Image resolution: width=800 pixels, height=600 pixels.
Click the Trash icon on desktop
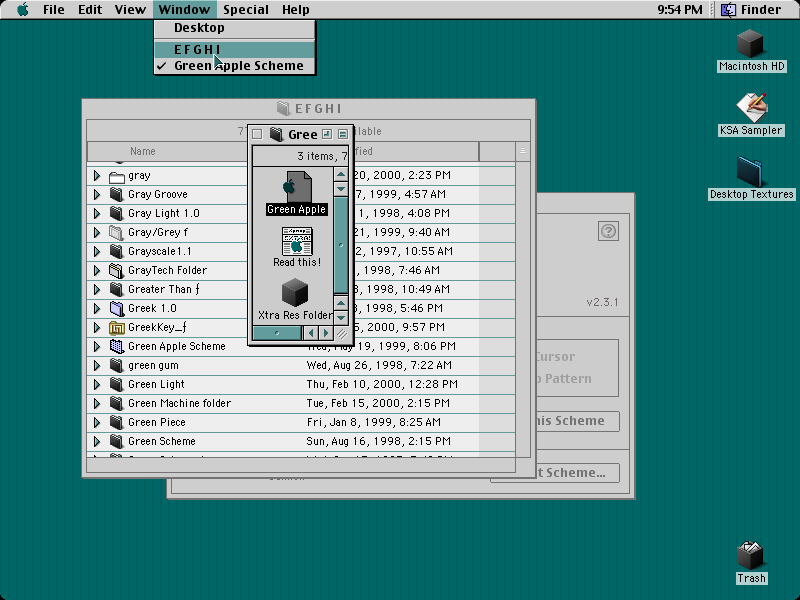pos(751,556)
